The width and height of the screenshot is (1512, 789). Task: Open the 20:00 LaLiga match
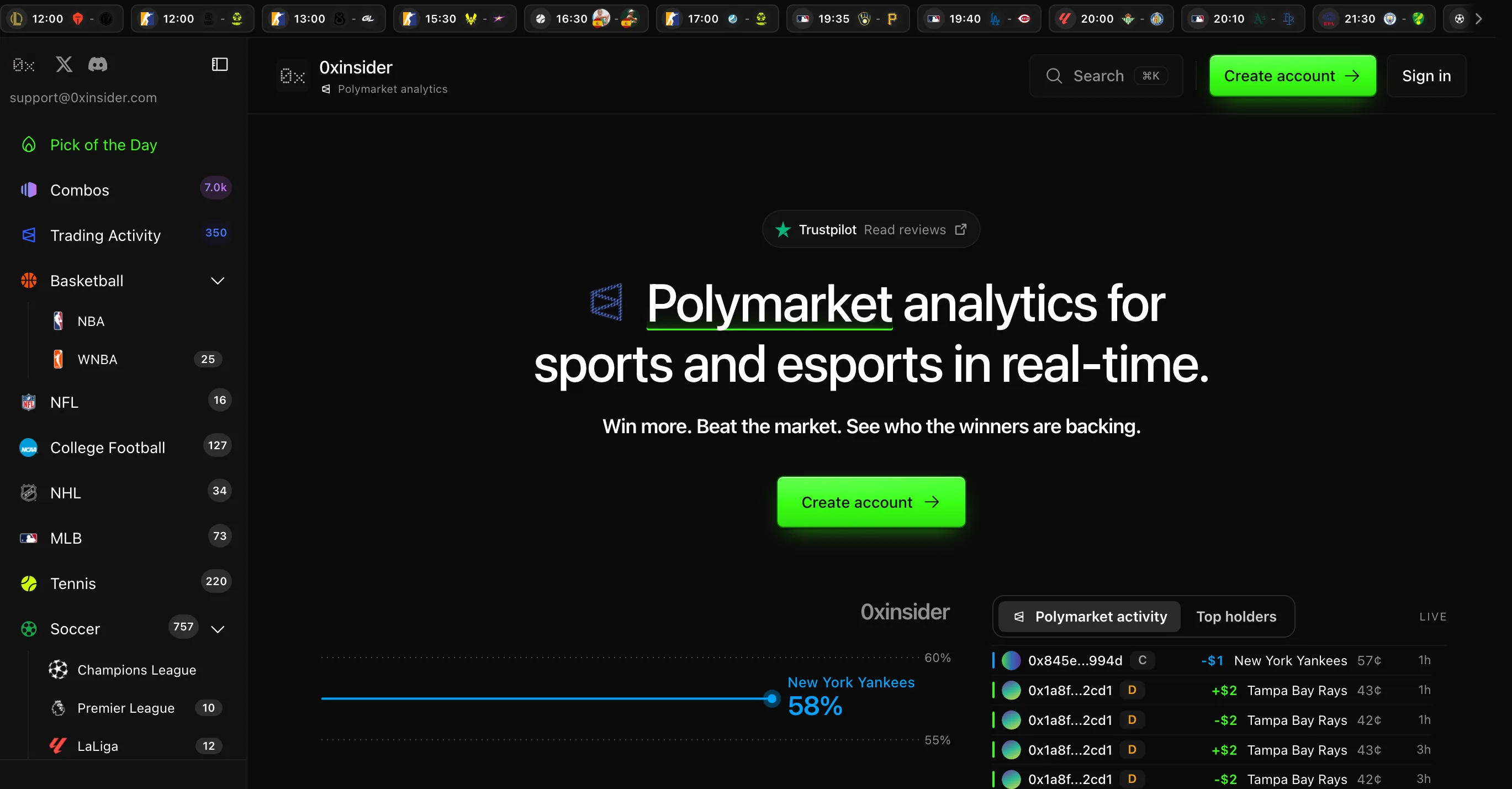tap(1111, 19)
